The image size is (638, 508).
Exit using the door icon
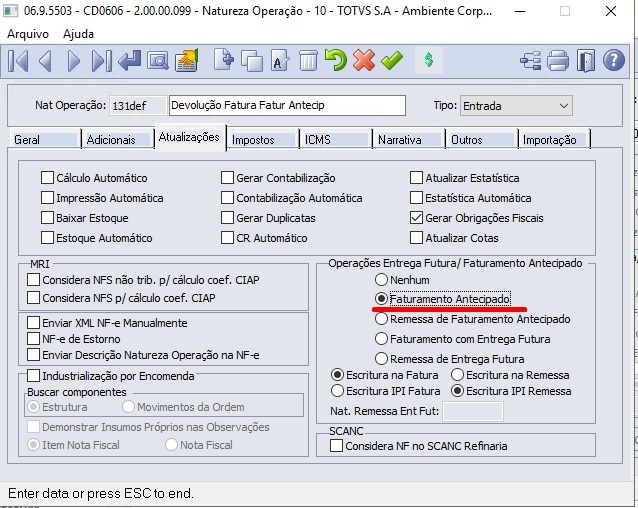(586, 61)
